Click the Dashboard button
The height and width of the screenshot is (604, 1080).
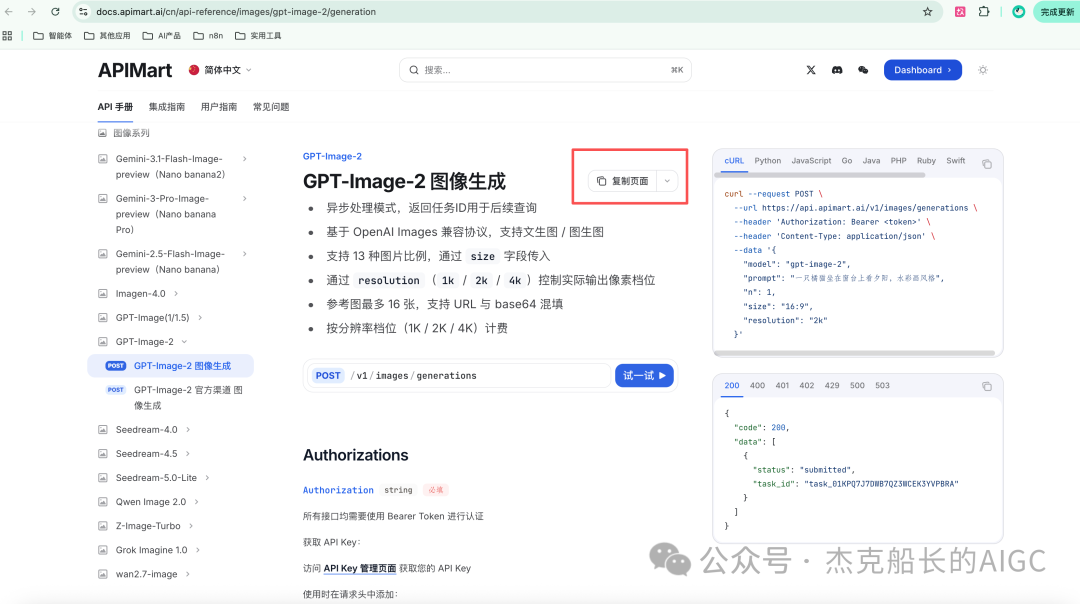pos(922,70)
